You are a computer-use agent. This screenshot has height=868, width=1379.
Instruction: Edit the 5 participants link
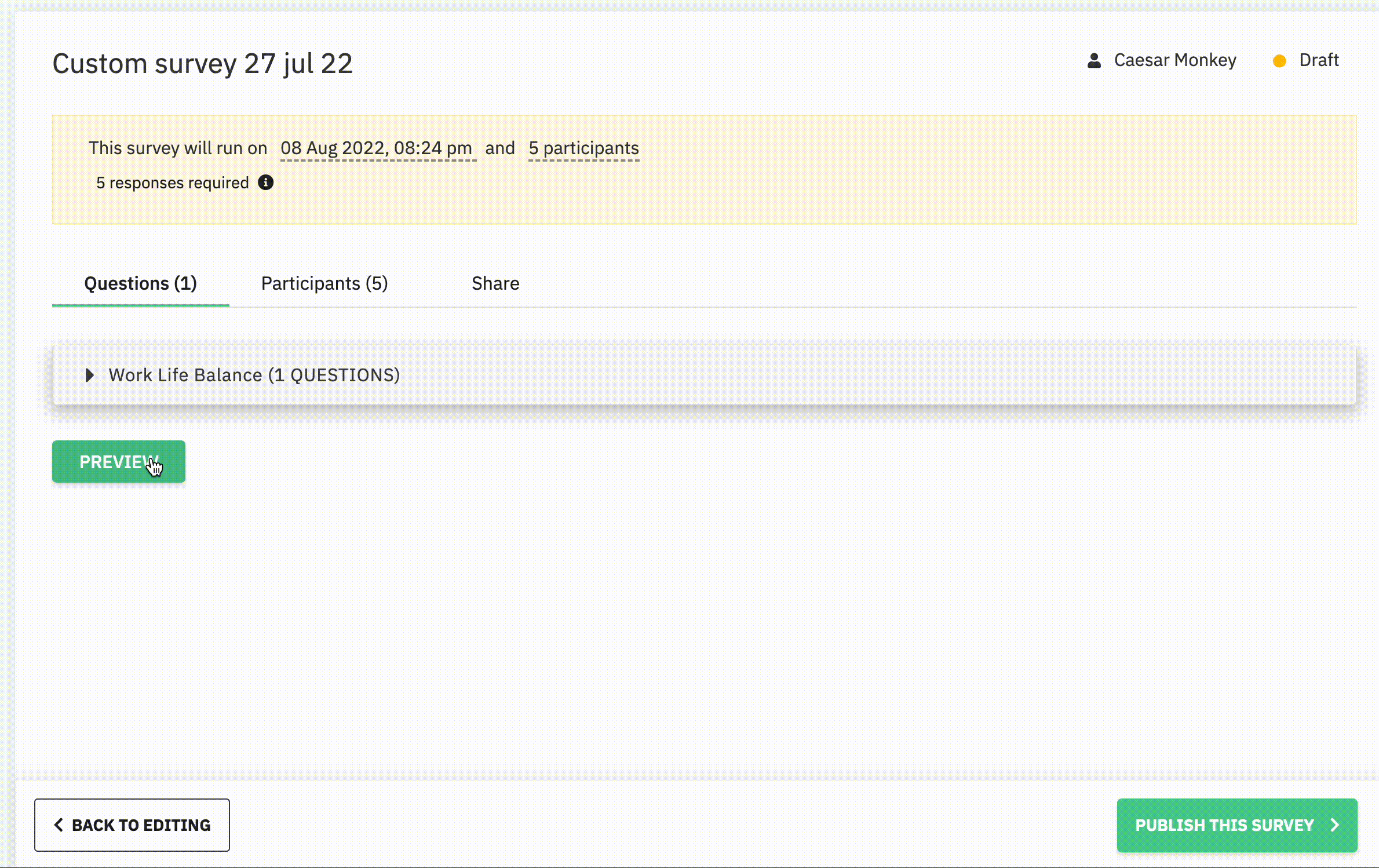583,148
